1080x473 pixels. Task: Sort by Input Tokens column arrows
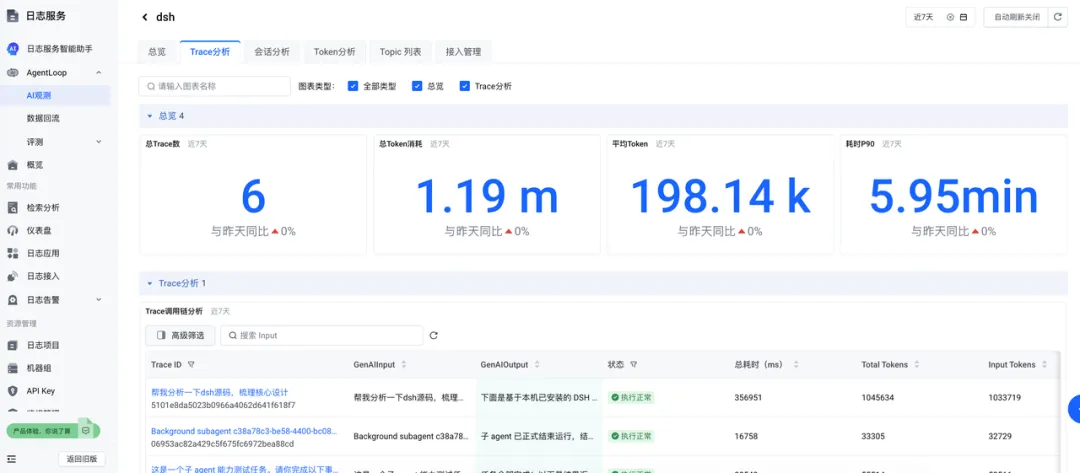(1045, 364)
